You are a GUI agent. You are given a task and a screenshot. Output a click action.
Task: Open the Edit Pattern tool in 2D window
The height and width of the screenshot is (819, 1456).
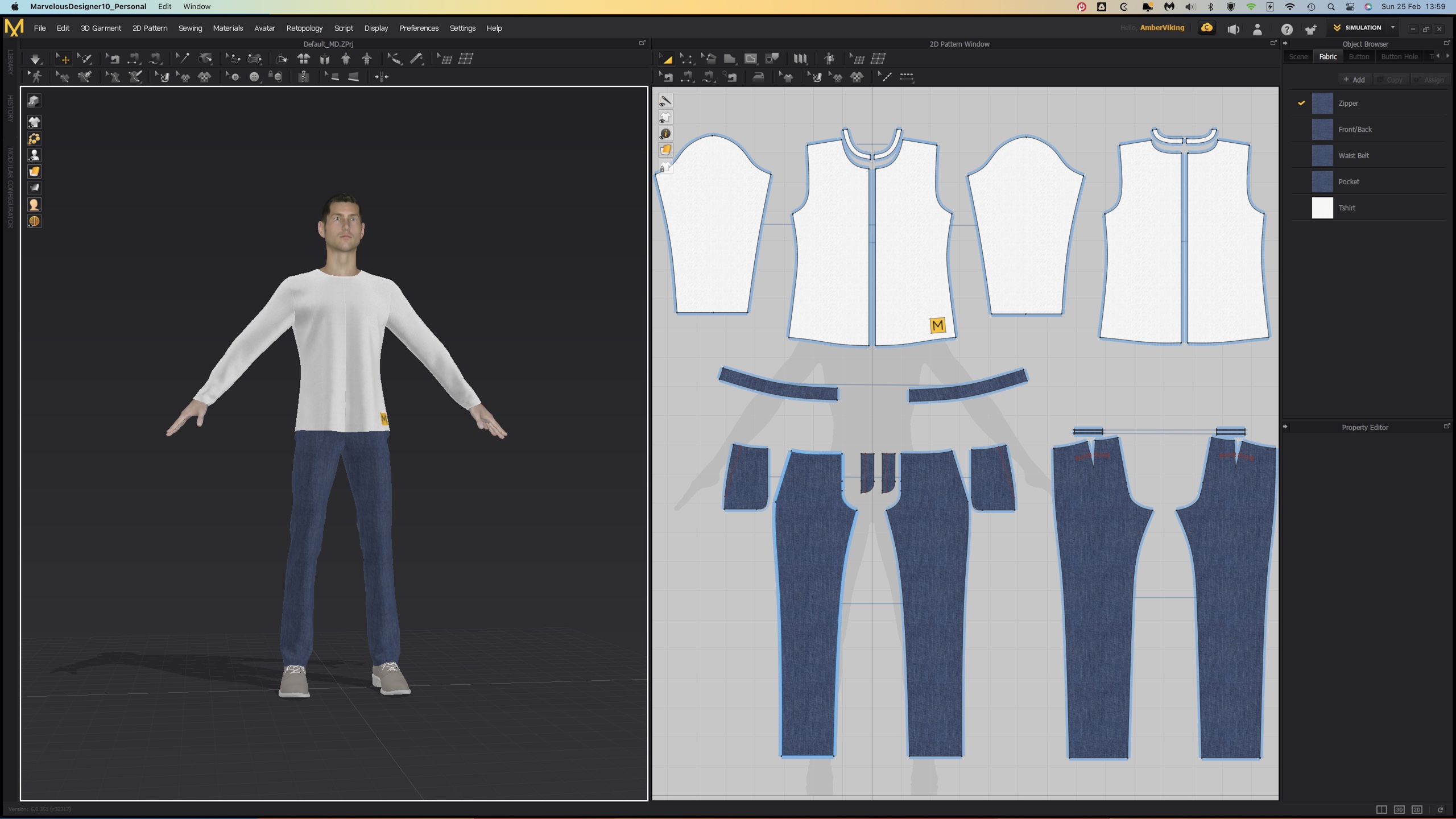687,58
